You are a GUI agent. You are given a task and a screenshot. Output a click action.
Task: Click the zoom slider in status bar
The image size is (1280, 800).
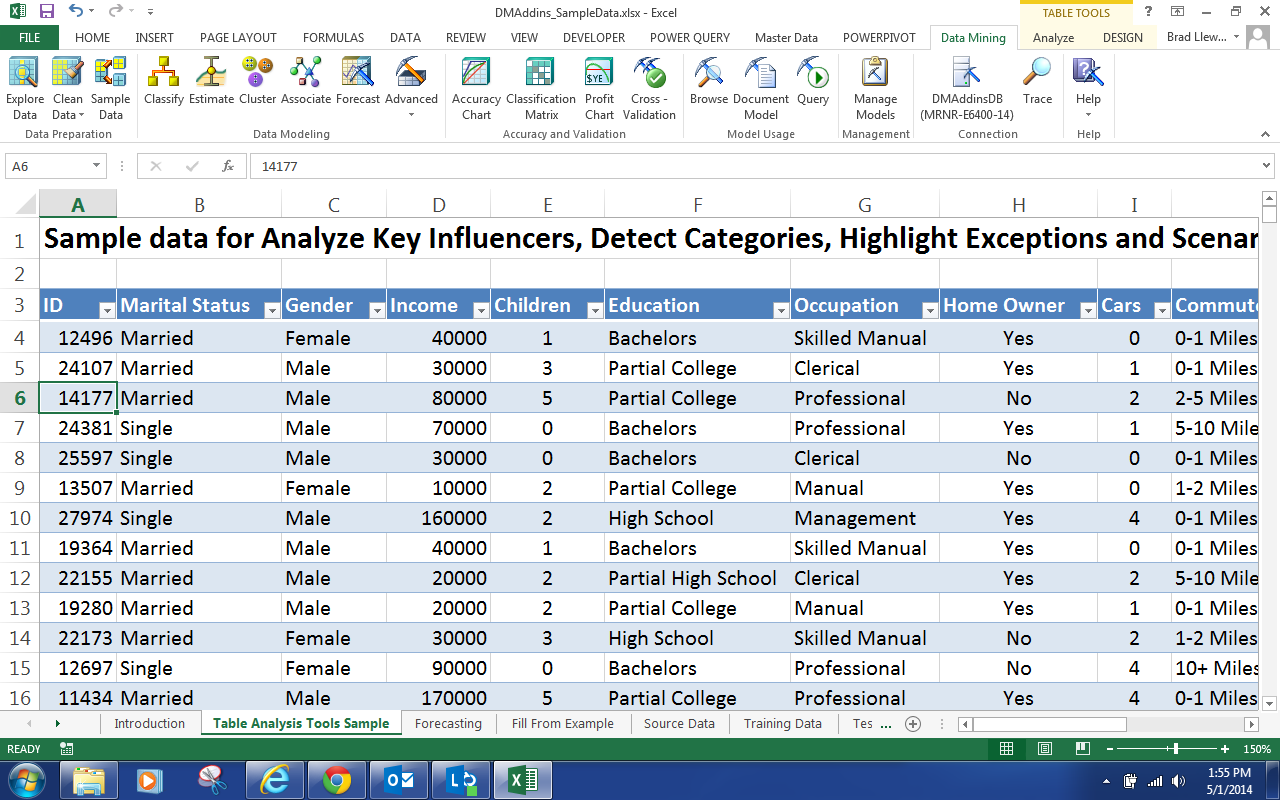(1175, 748)
